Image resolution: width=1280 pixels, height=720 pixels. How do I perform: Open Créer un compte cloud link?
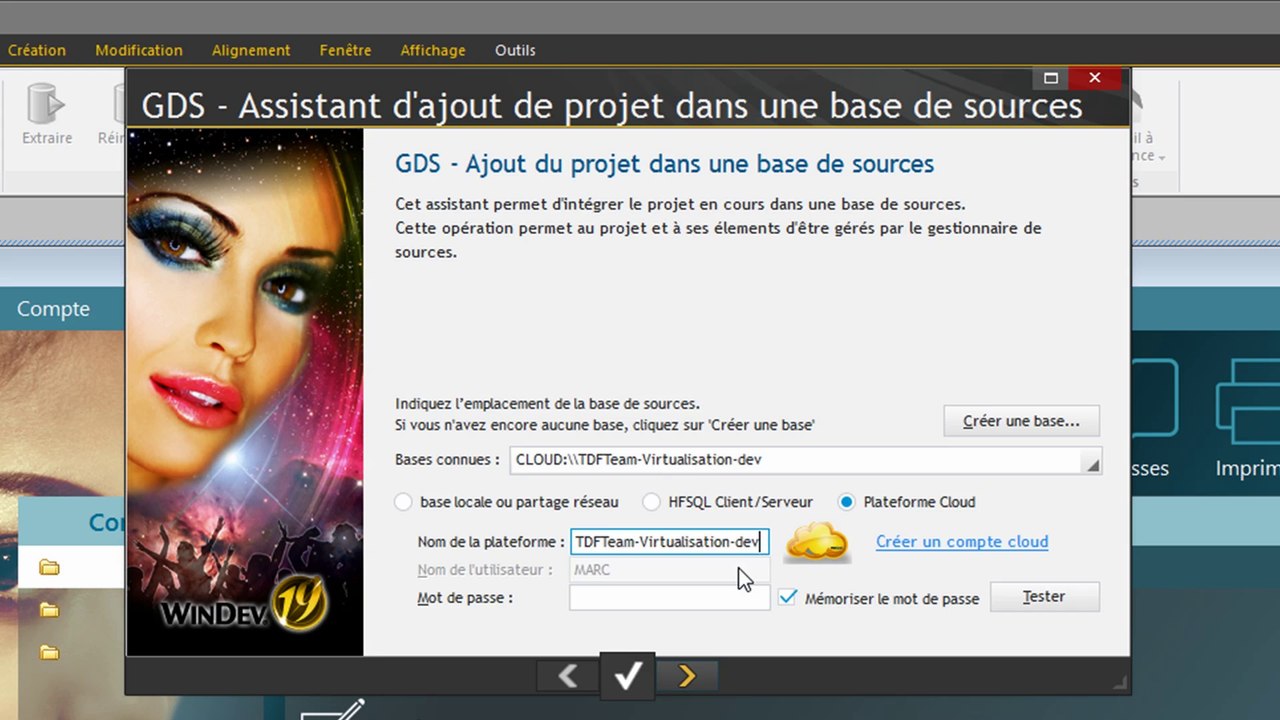click(x=962, y=542)
